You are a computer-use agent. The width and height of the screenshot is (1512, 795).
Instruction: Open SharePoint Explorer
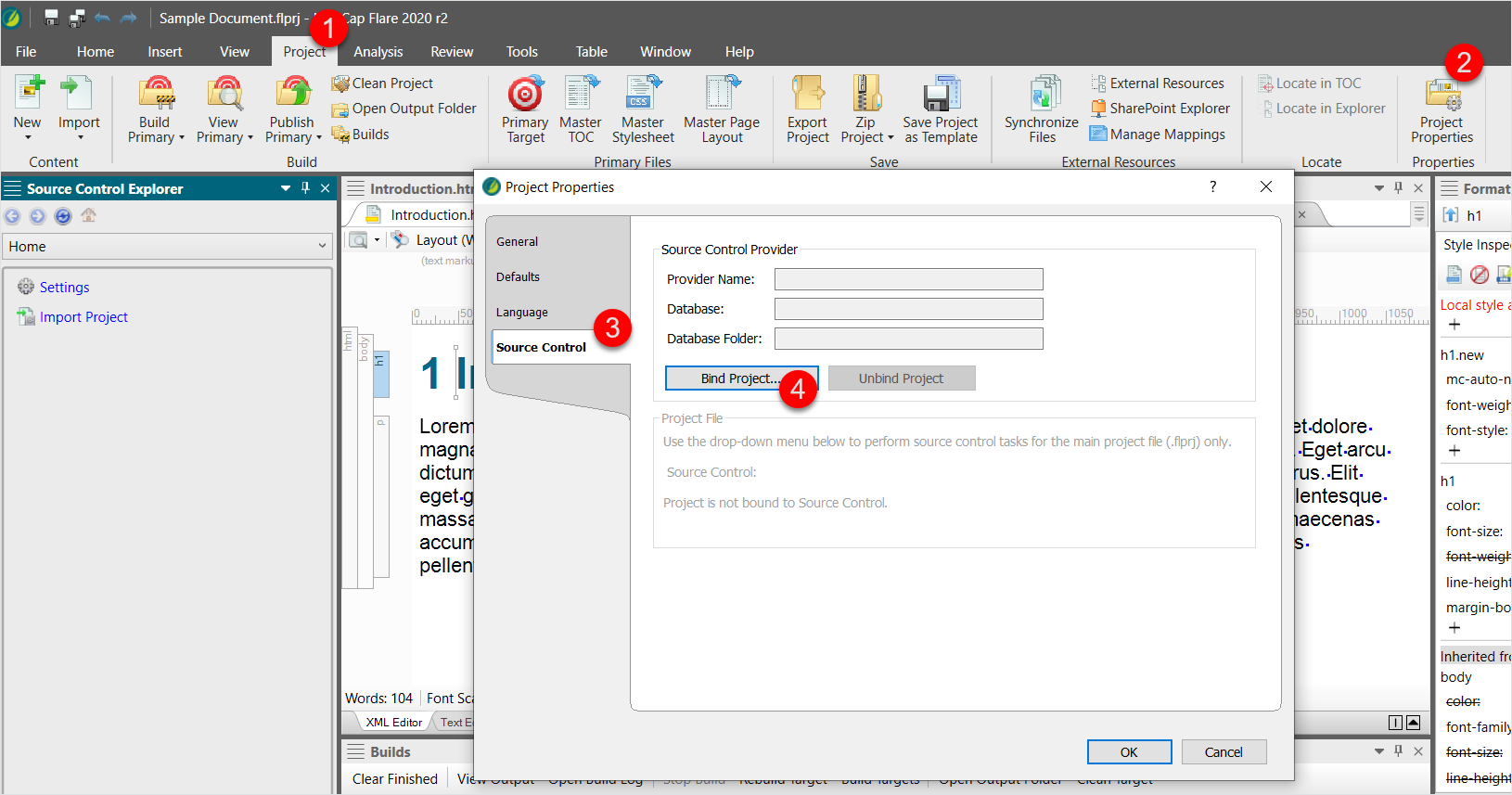point(1160,109)
